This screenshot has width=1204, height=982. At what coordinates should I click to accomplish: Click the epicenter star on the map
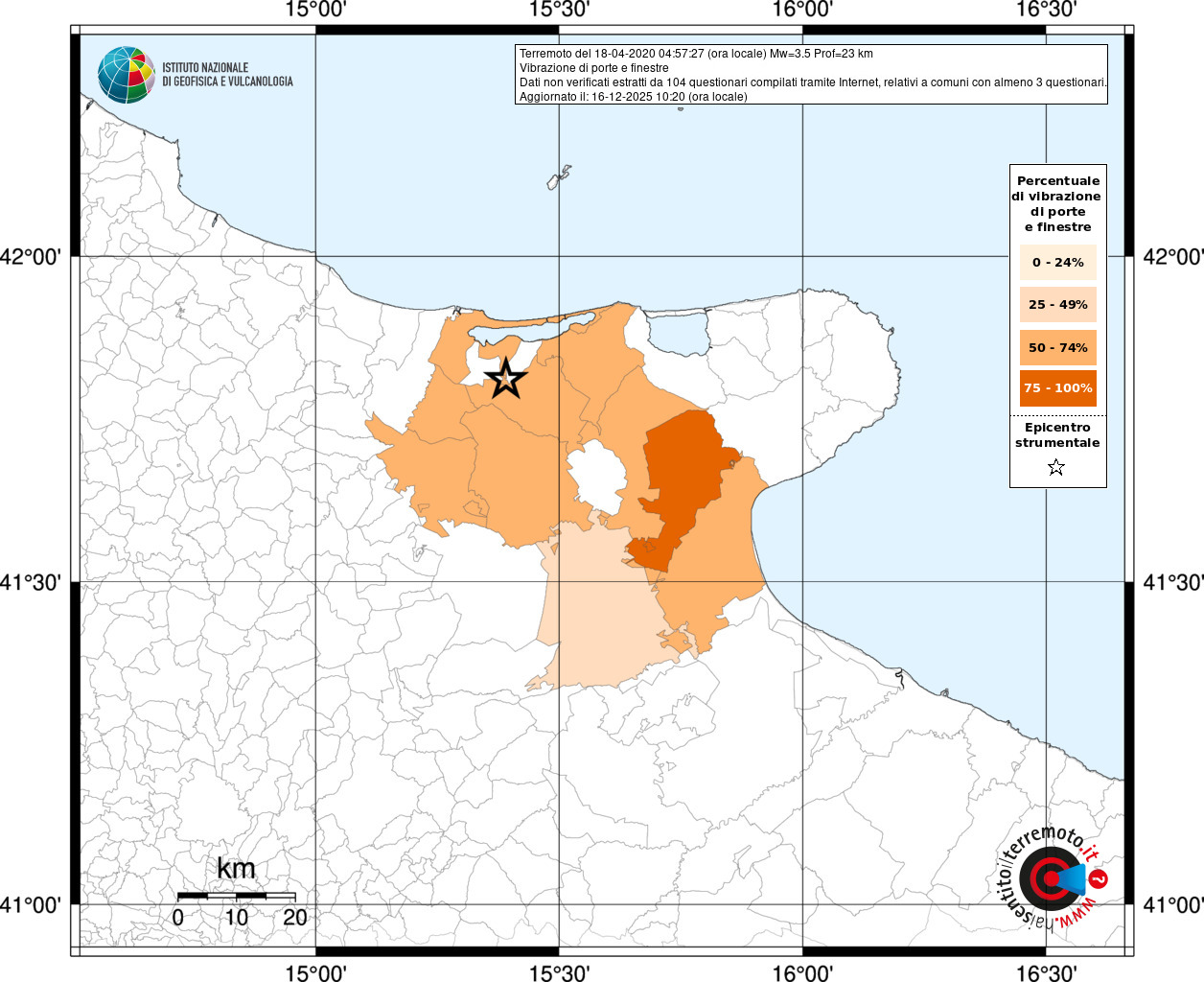pyautogui.click(x=506, y=380)
